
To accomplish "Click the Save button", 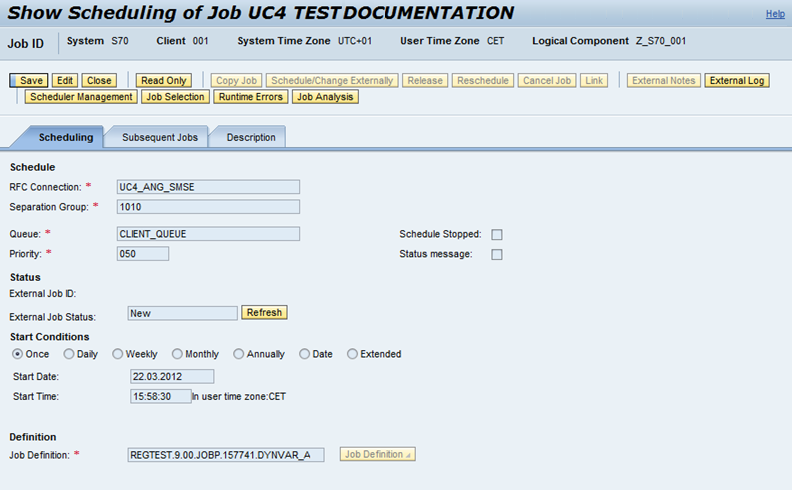I will 30,80.
